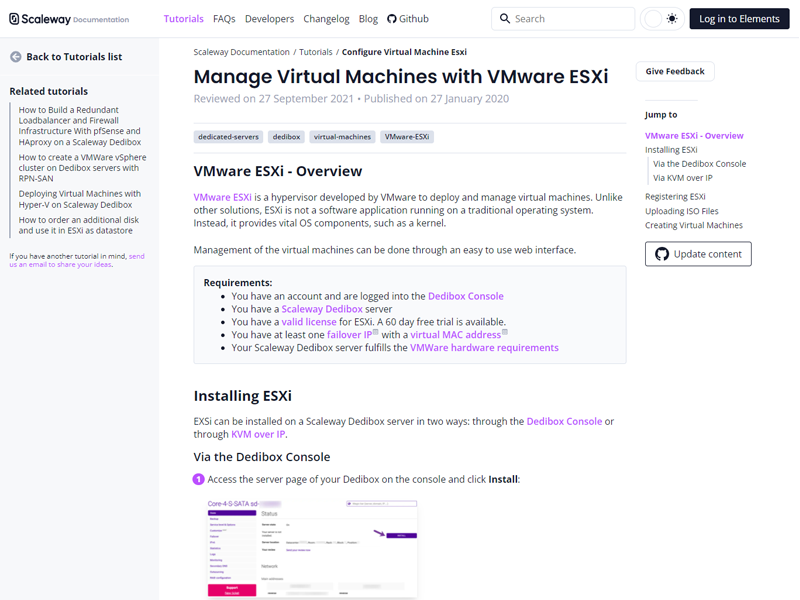Jump to Registering ESXi section
The width and height of the screenshot is (800, 600).
tap(675, 197)
